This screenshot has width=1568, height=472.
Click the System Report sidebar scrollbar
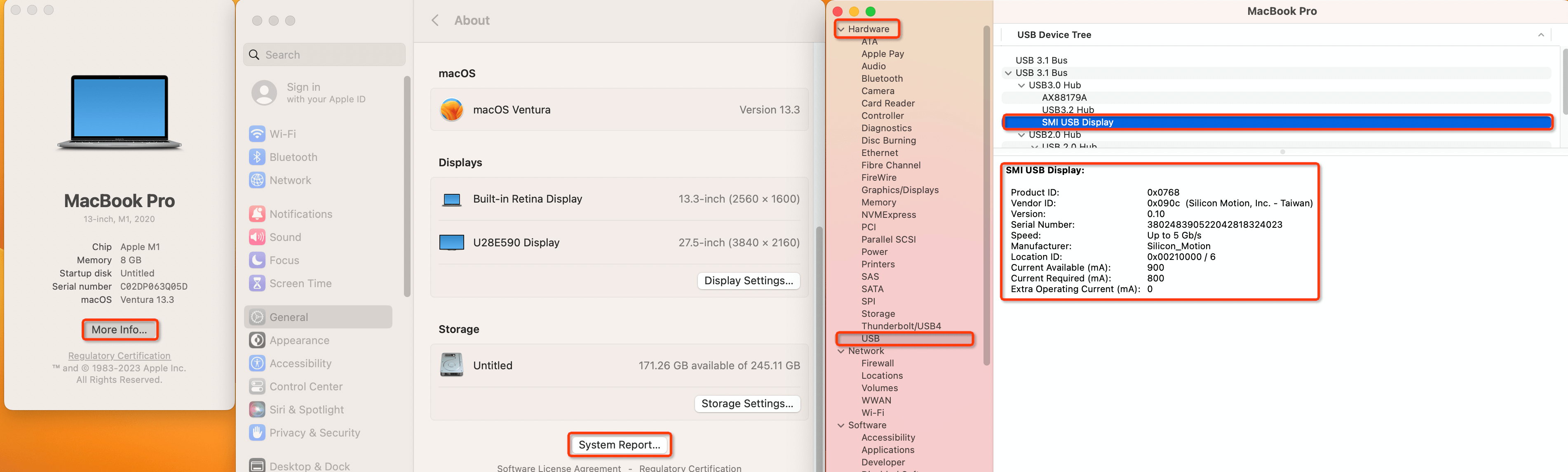pos(986,195)
